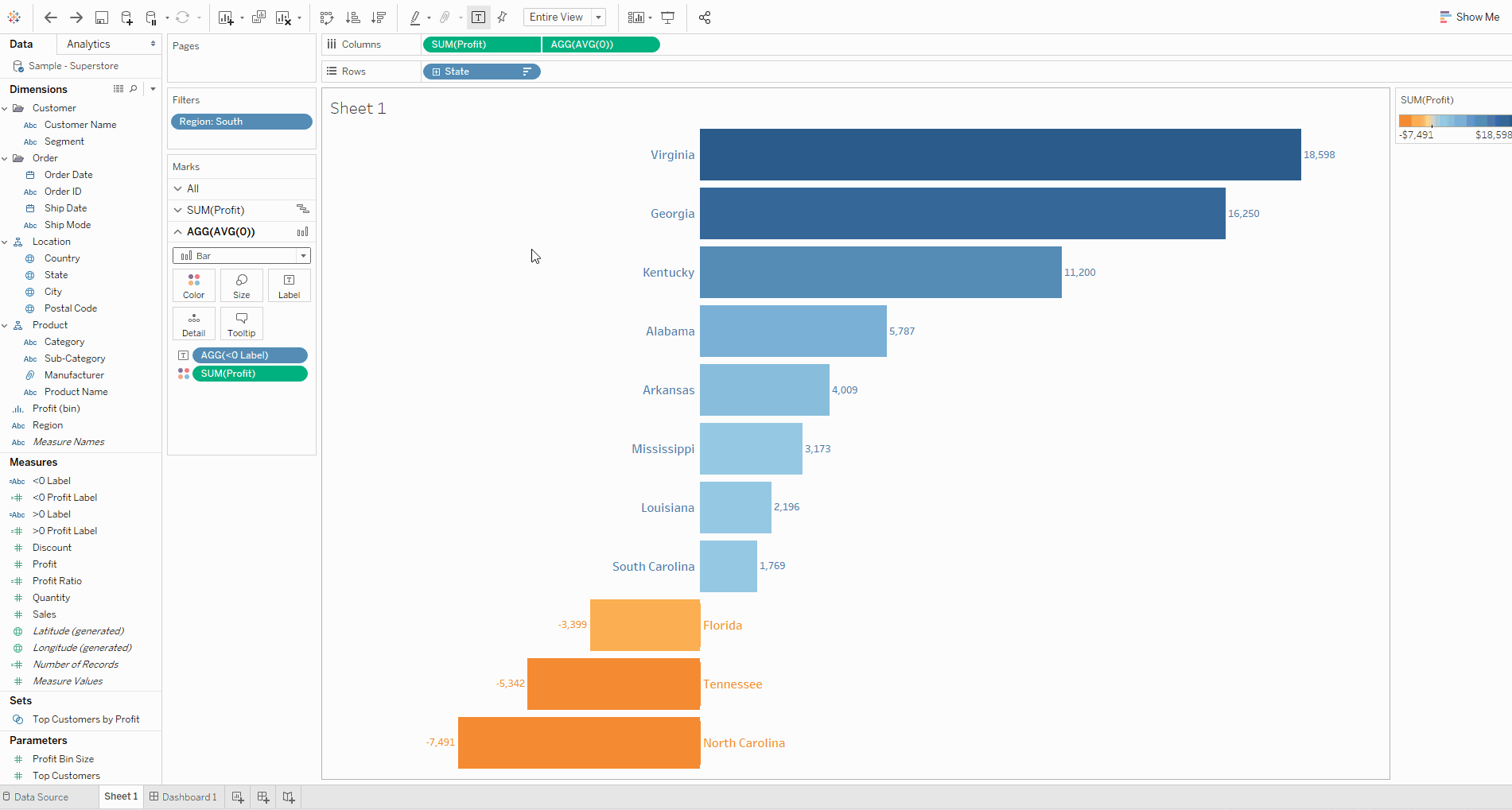Screen dimensions: 1512x810
Task: Pin the axis with the fix-axes icon
Action: pos(503,17)
